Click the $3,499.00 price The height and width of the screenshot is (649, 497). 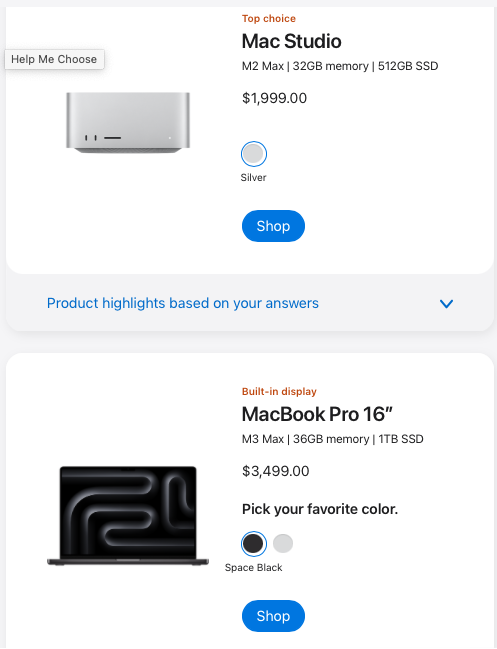(276, 471)
